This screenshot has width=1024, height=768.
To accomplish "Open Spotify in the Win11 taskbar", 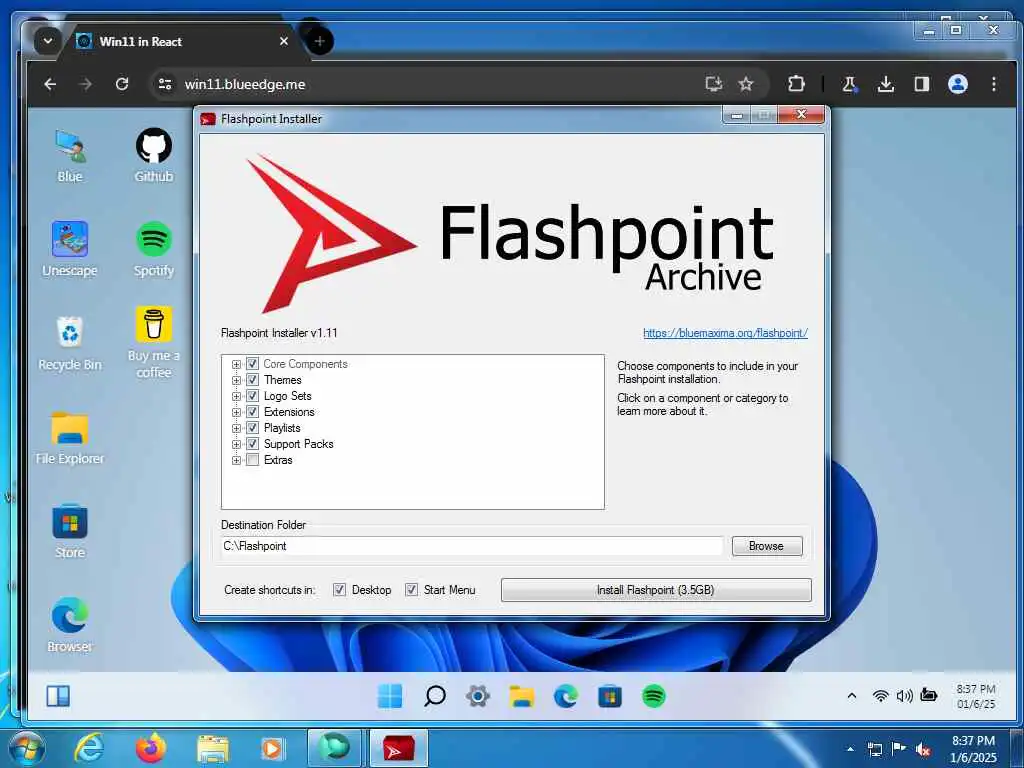I will (654, 696).
